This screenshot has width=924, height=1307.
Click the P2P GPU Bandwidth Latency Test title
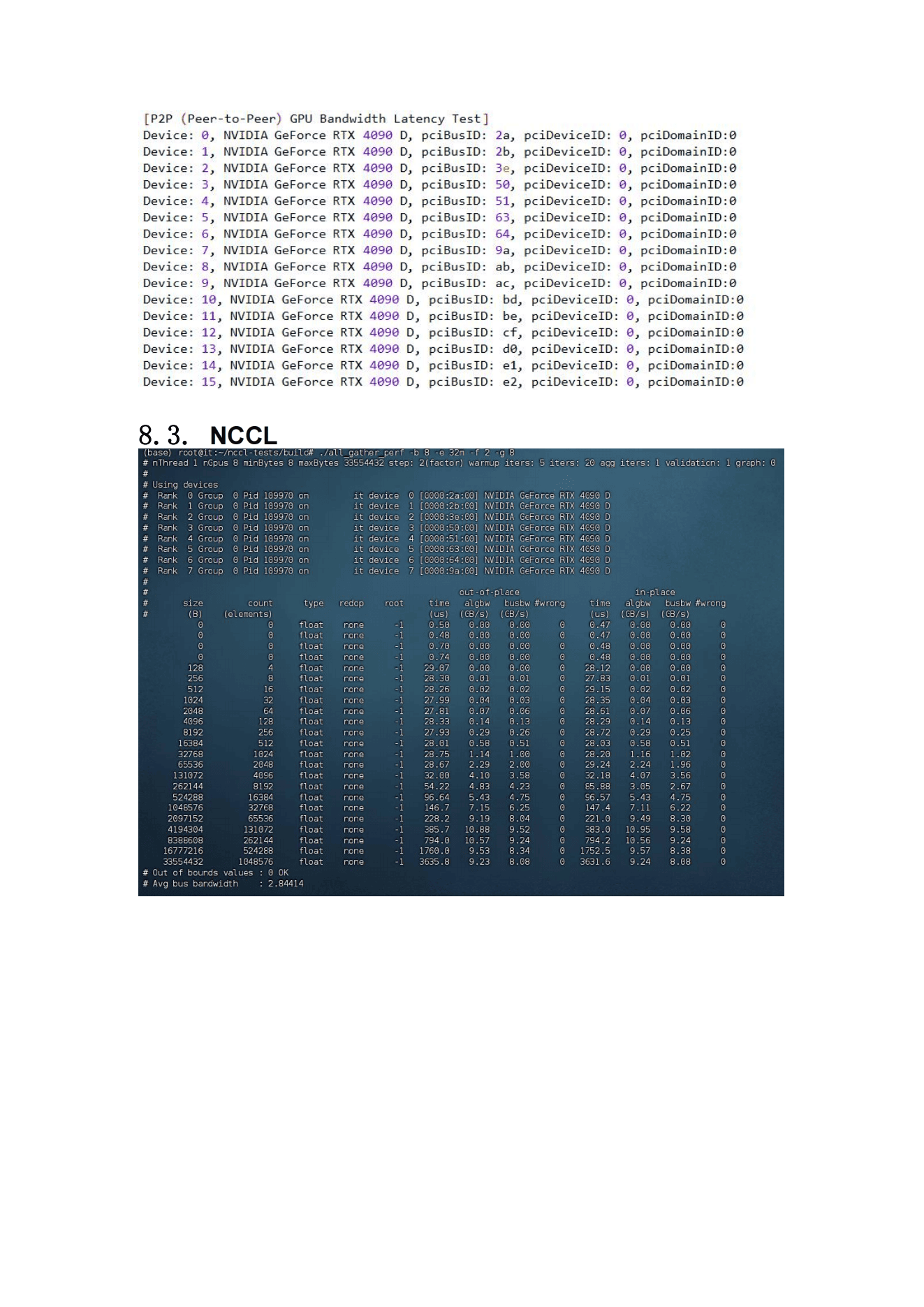(x=316, y=119)
